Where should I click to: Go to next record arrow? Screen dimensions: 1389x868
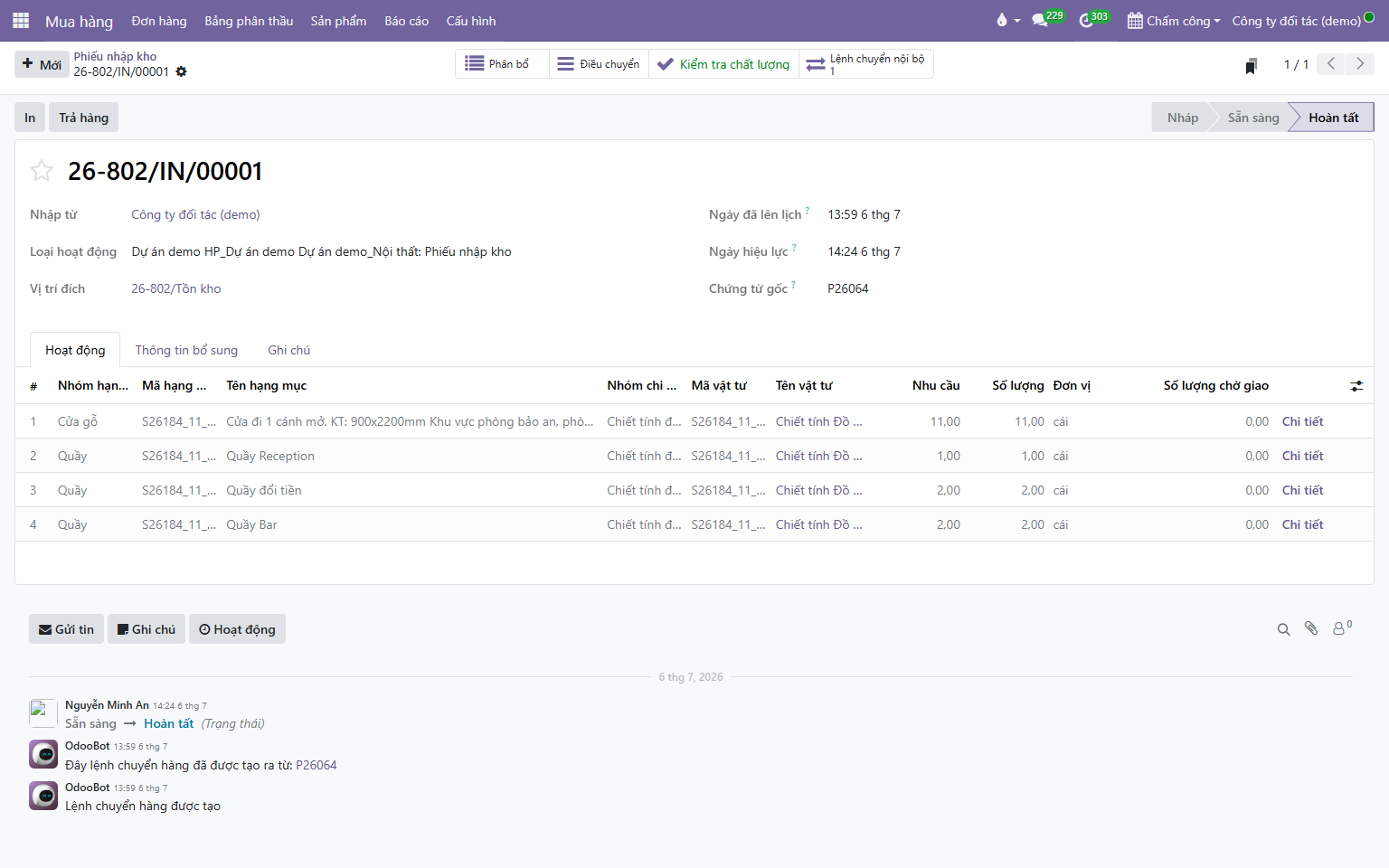tap(1360, 63)
